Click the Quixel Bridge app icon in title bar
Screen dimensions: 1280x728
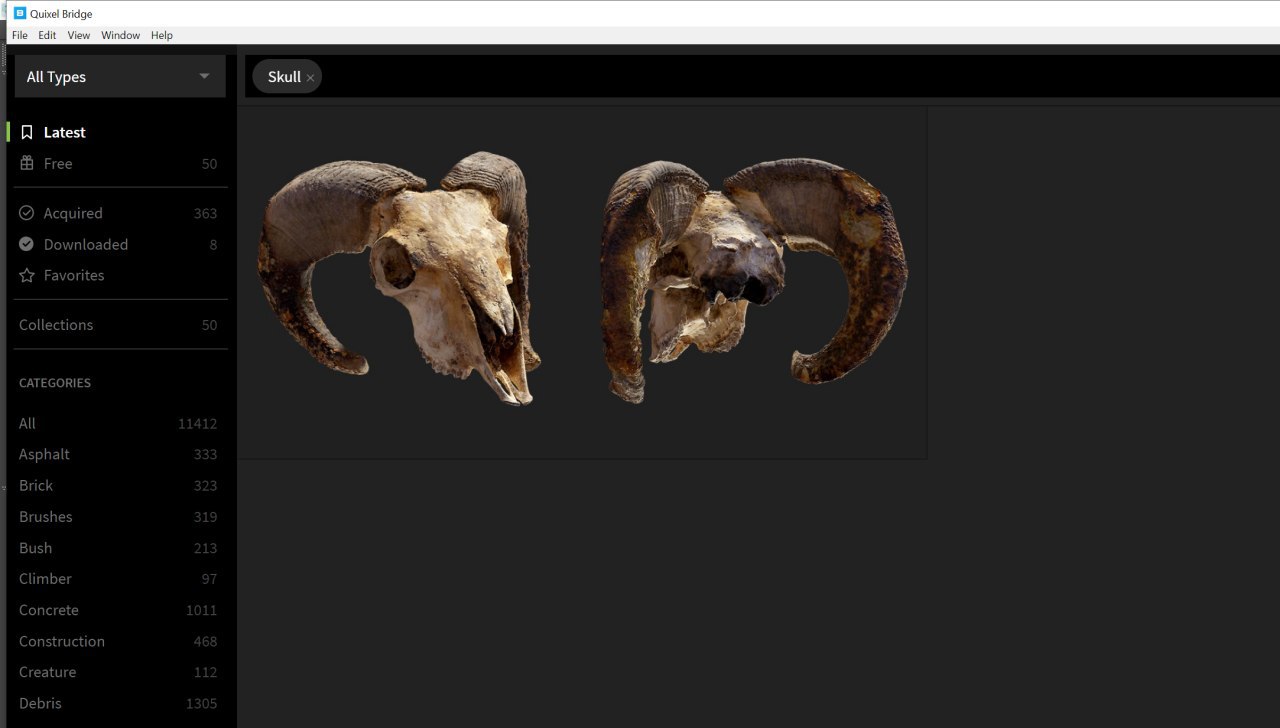click(19, 14)
